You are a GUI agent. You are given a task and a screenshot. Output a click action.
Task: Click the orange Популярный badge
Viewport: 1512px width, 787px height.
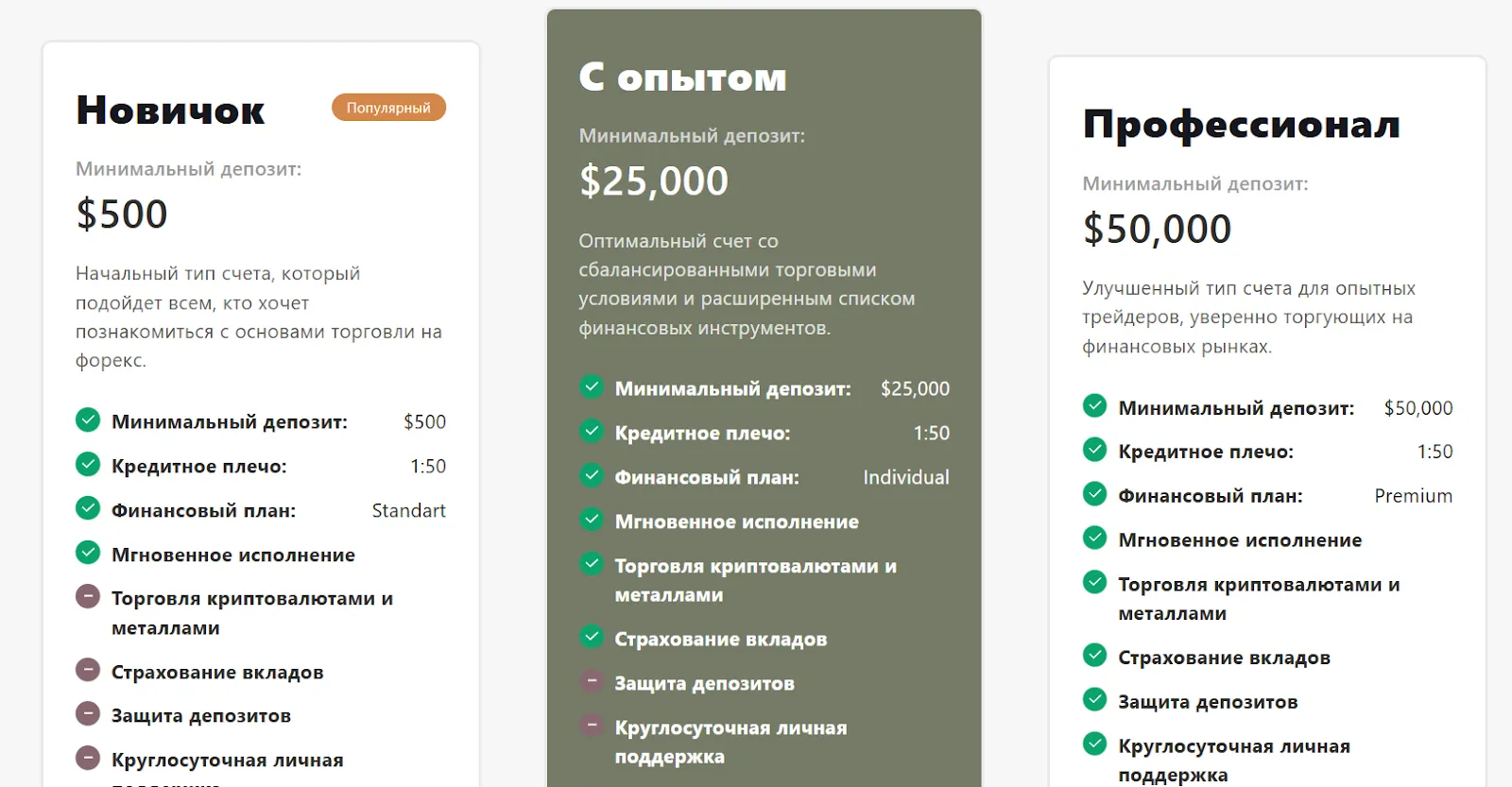click(388, 108)
